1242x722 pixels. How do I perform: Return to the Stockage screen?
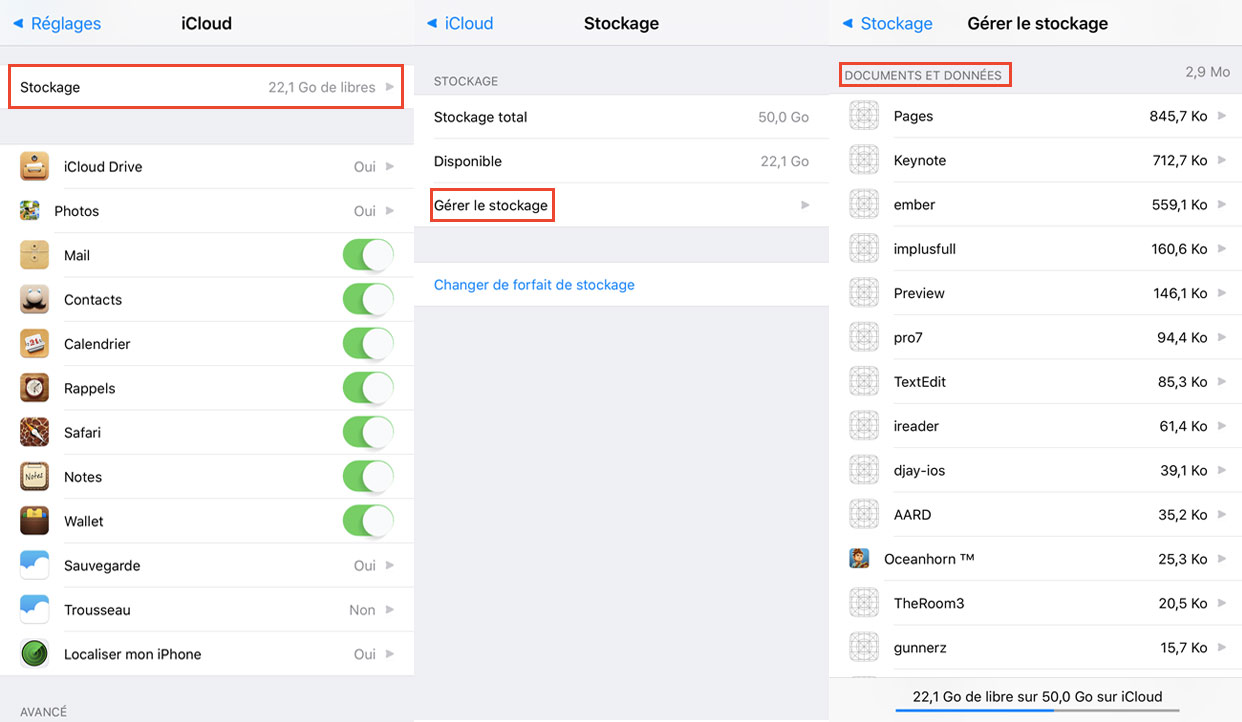(887, 23)
